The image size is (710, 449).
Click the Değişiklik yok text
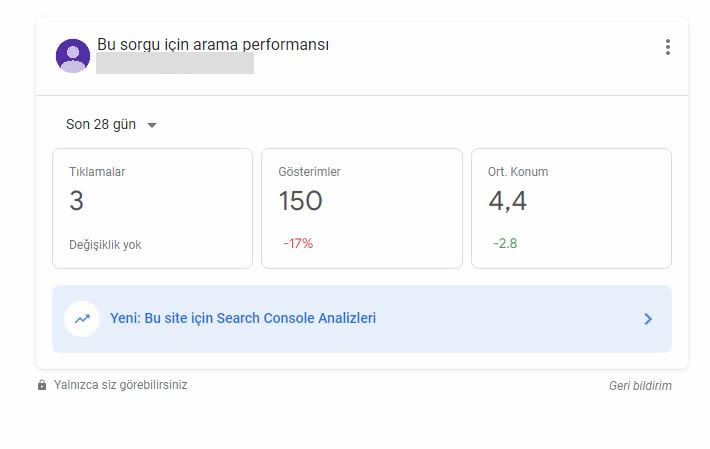105,245
